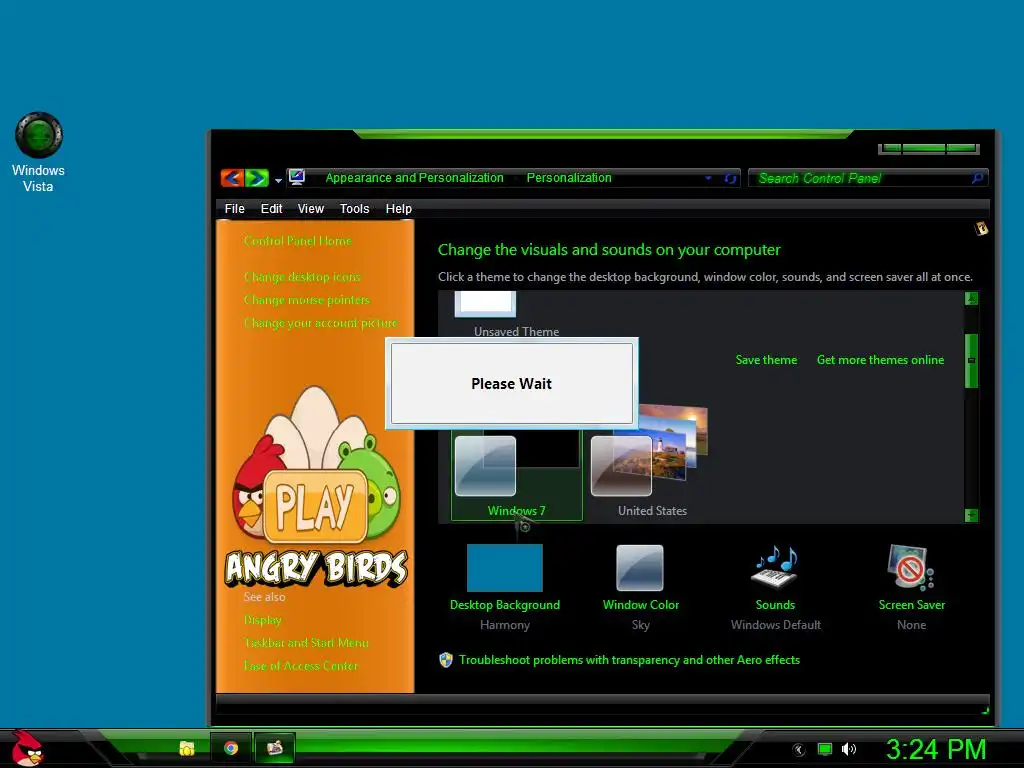Open the recent pages dropdown arrow
The height and width of the screenshot is (768, 1024).
point(278,180)
